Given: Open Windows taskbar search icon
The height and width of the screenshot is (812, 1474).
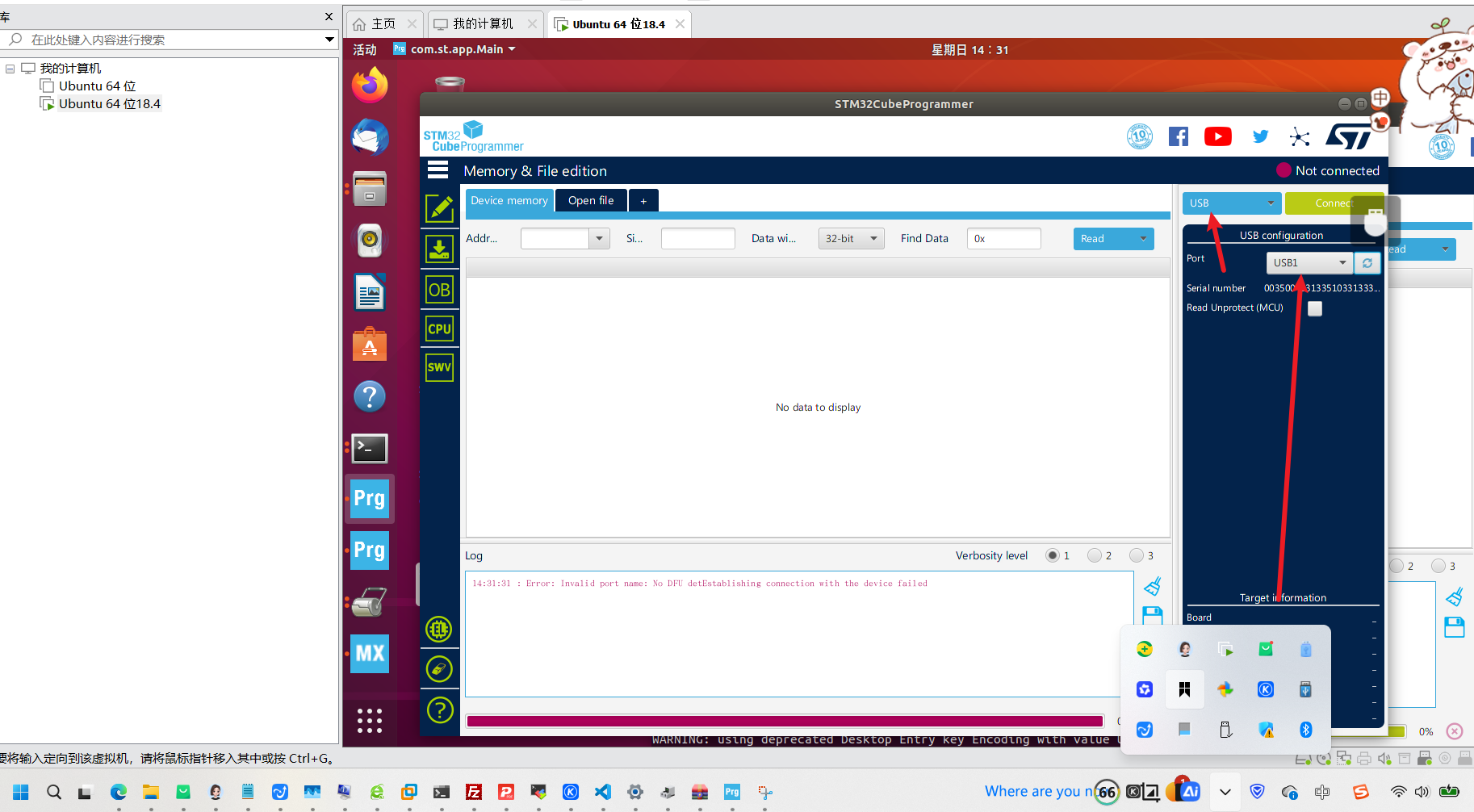Looking at the screenshot, I should [x=54, y=792].
